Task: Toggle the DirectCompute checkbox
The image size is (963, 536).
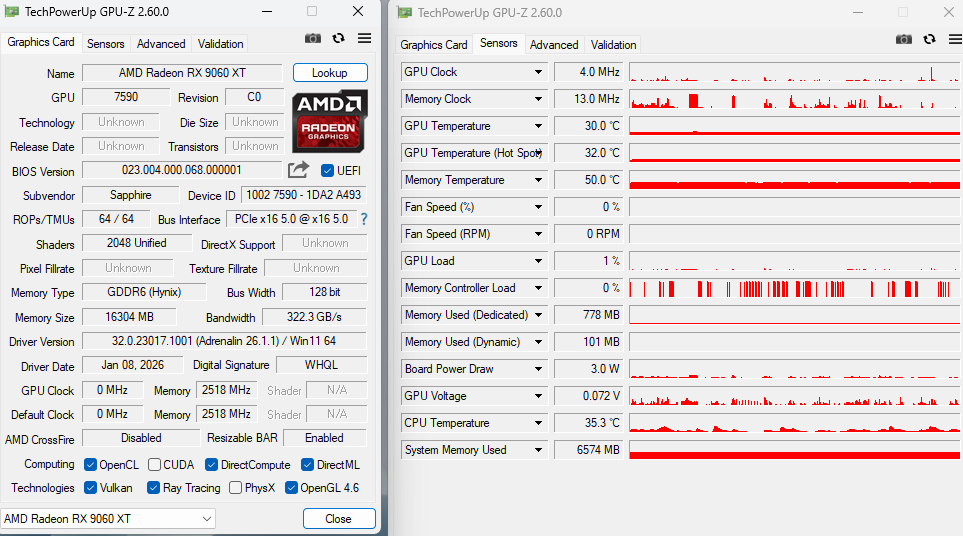Action: point(211,465)
